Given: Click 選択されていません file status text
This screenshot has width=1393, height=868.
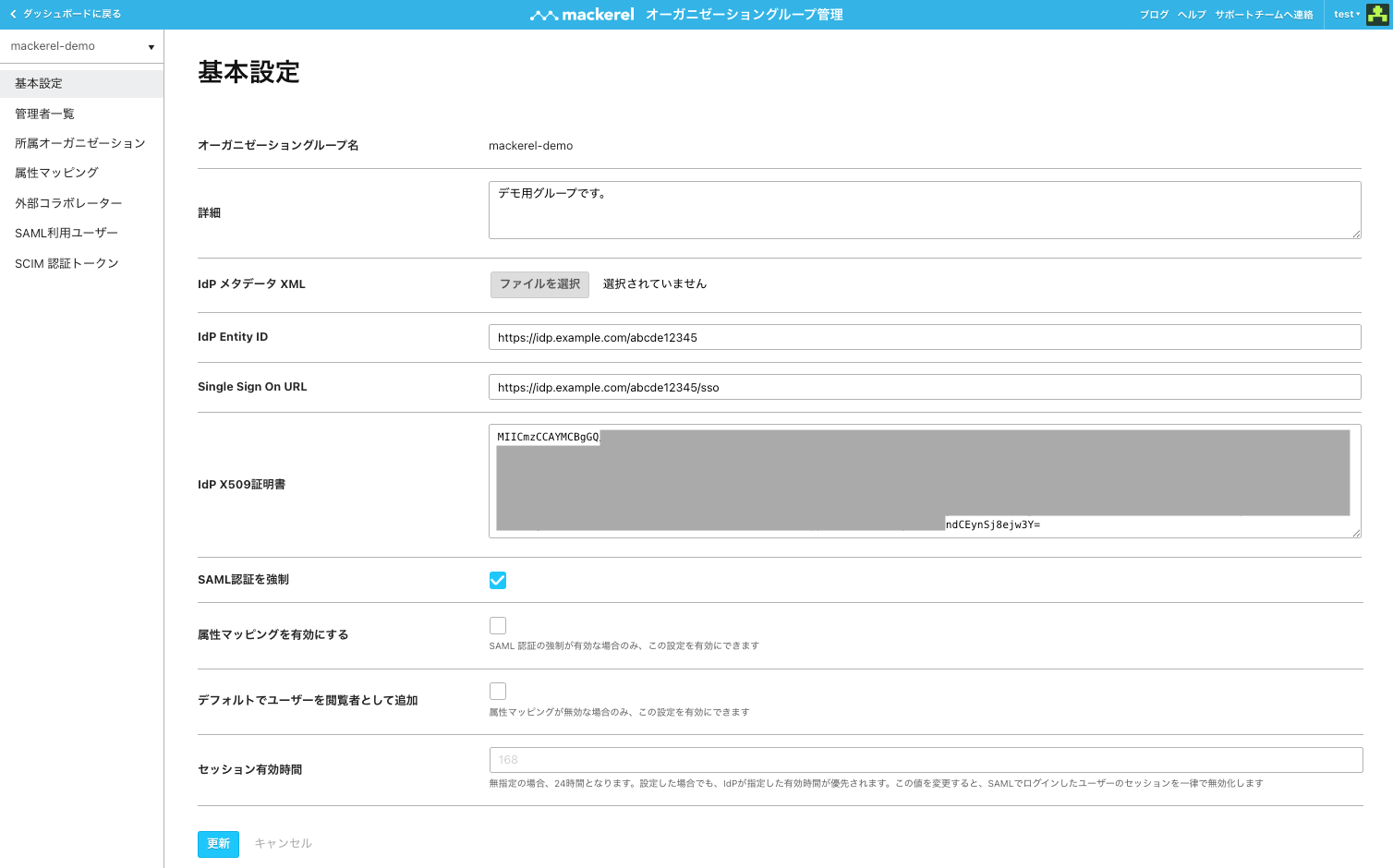Looking at the screenshot, I should pos(655,284).
